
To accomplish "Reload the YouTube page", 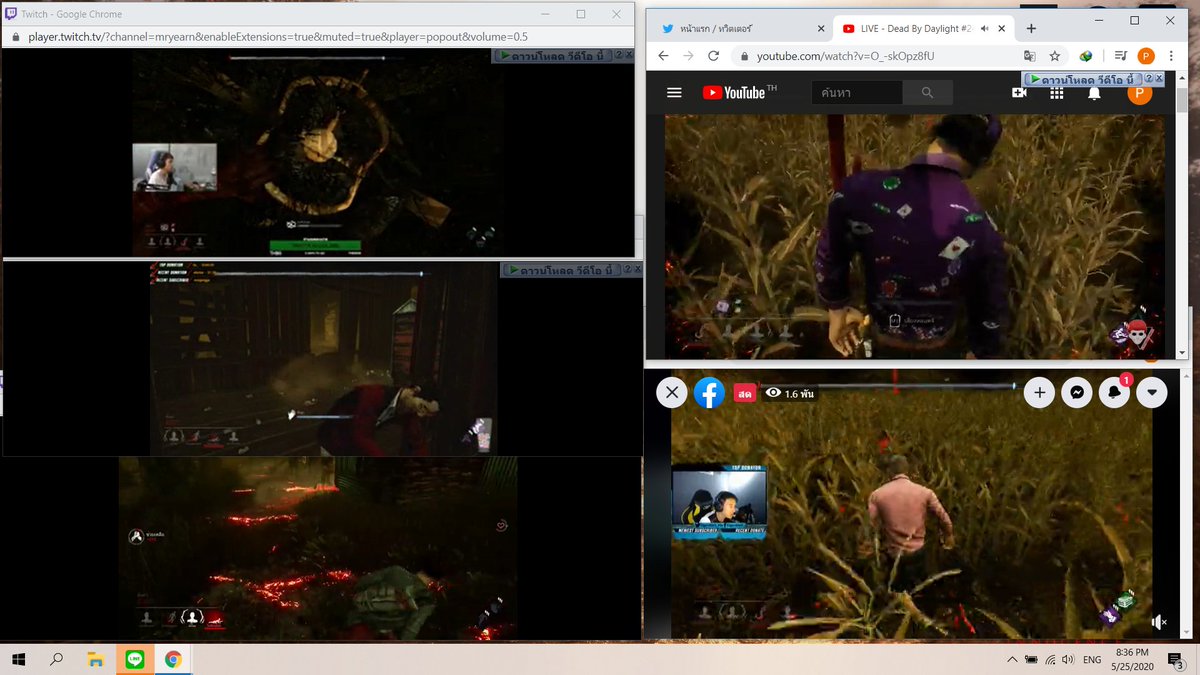I will [714, 56].
